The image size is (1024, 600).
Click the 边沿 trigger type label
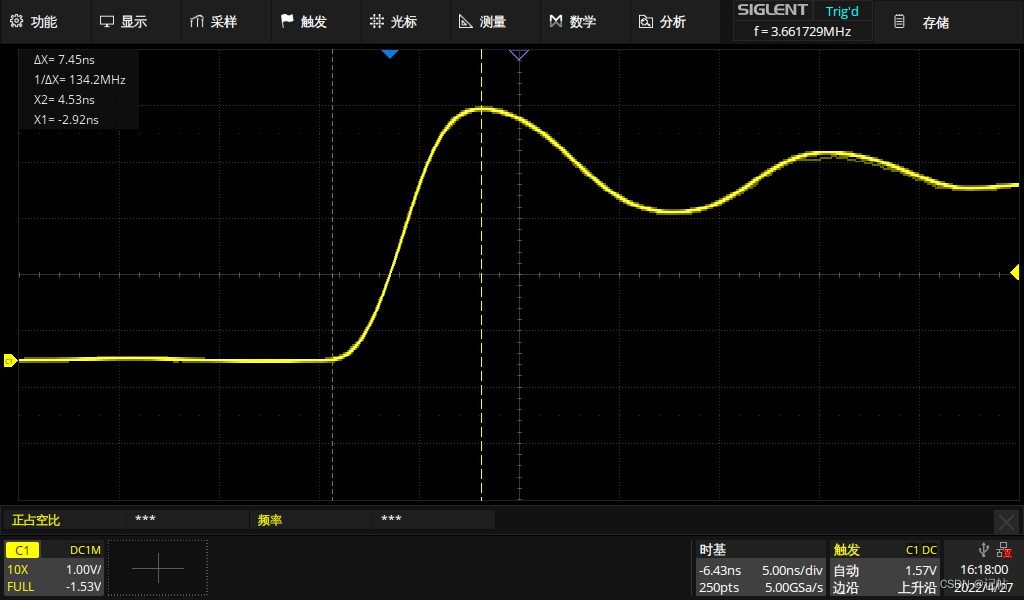point(846,588)
